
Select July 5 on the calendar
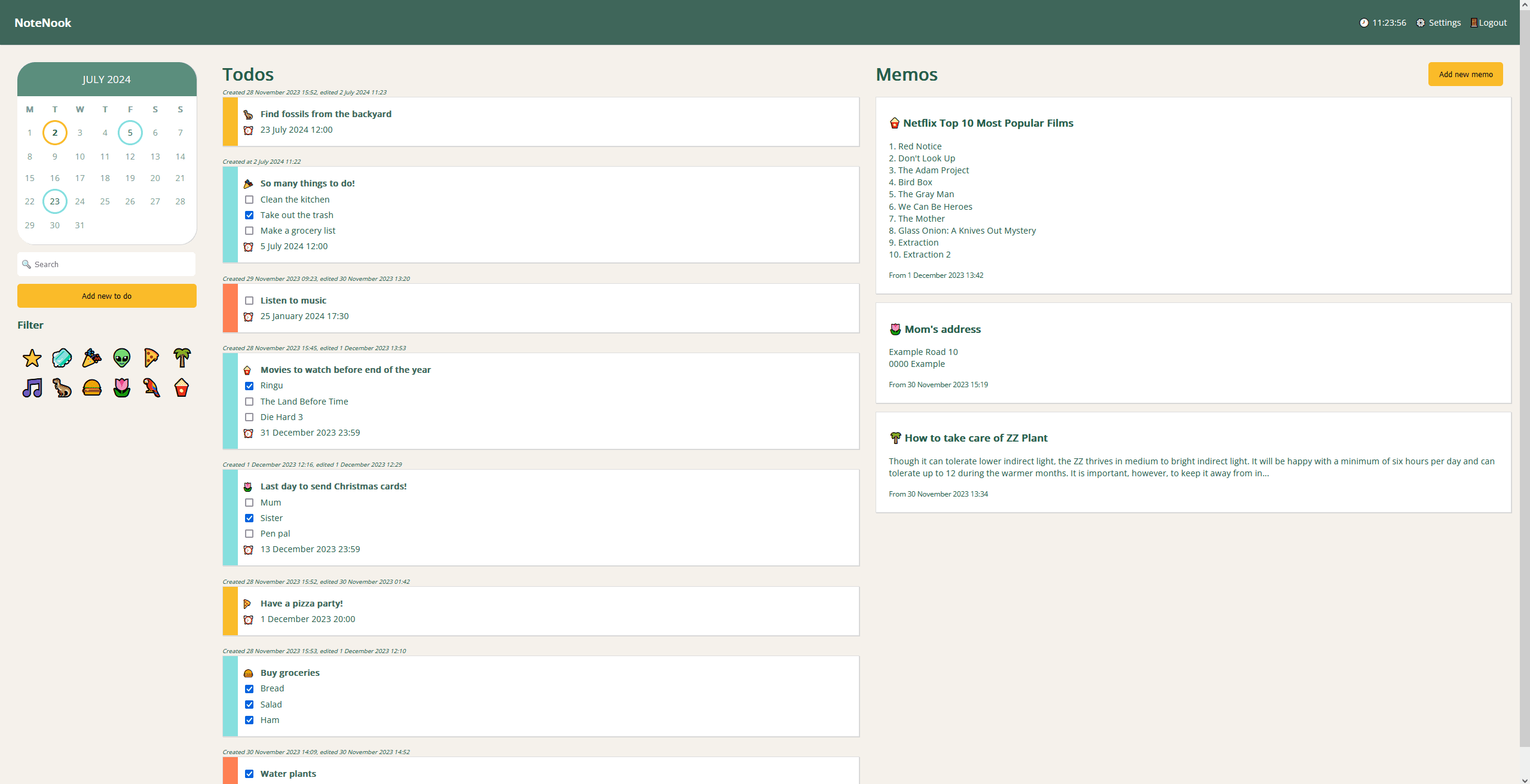[x=130, y=133]
